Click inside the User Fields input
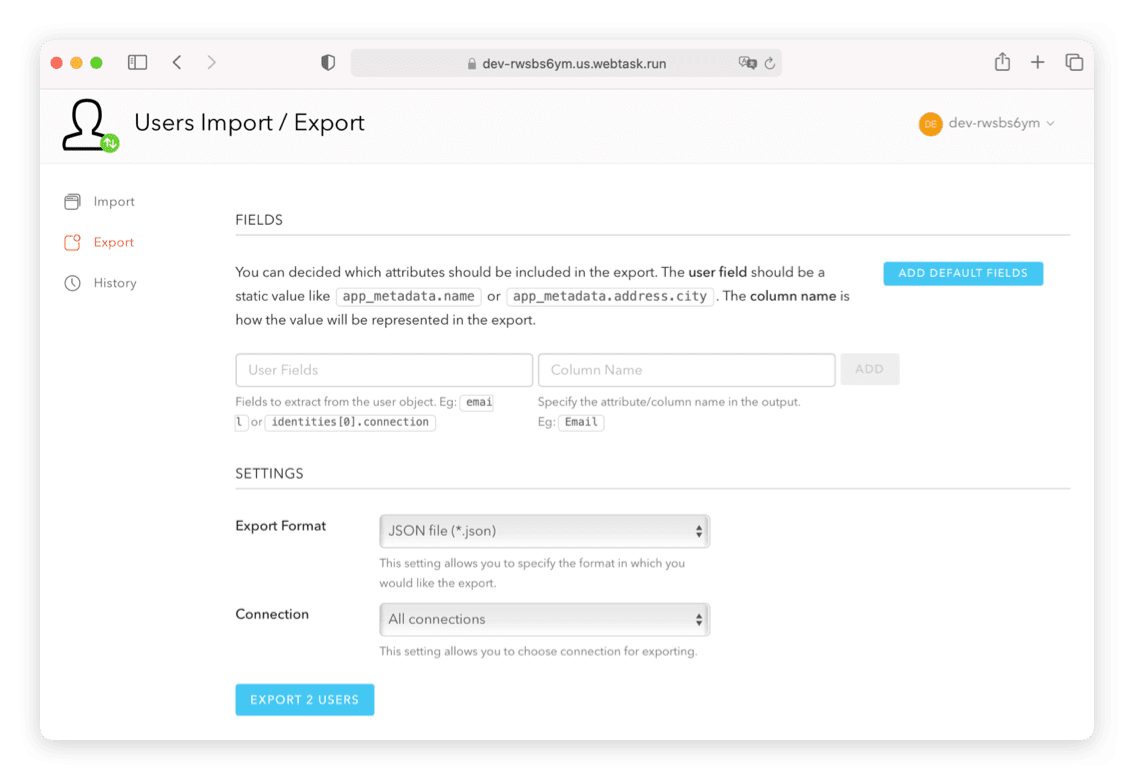Image resolution: width=1134 pixels, height=780 pixels. pos(383,369)
